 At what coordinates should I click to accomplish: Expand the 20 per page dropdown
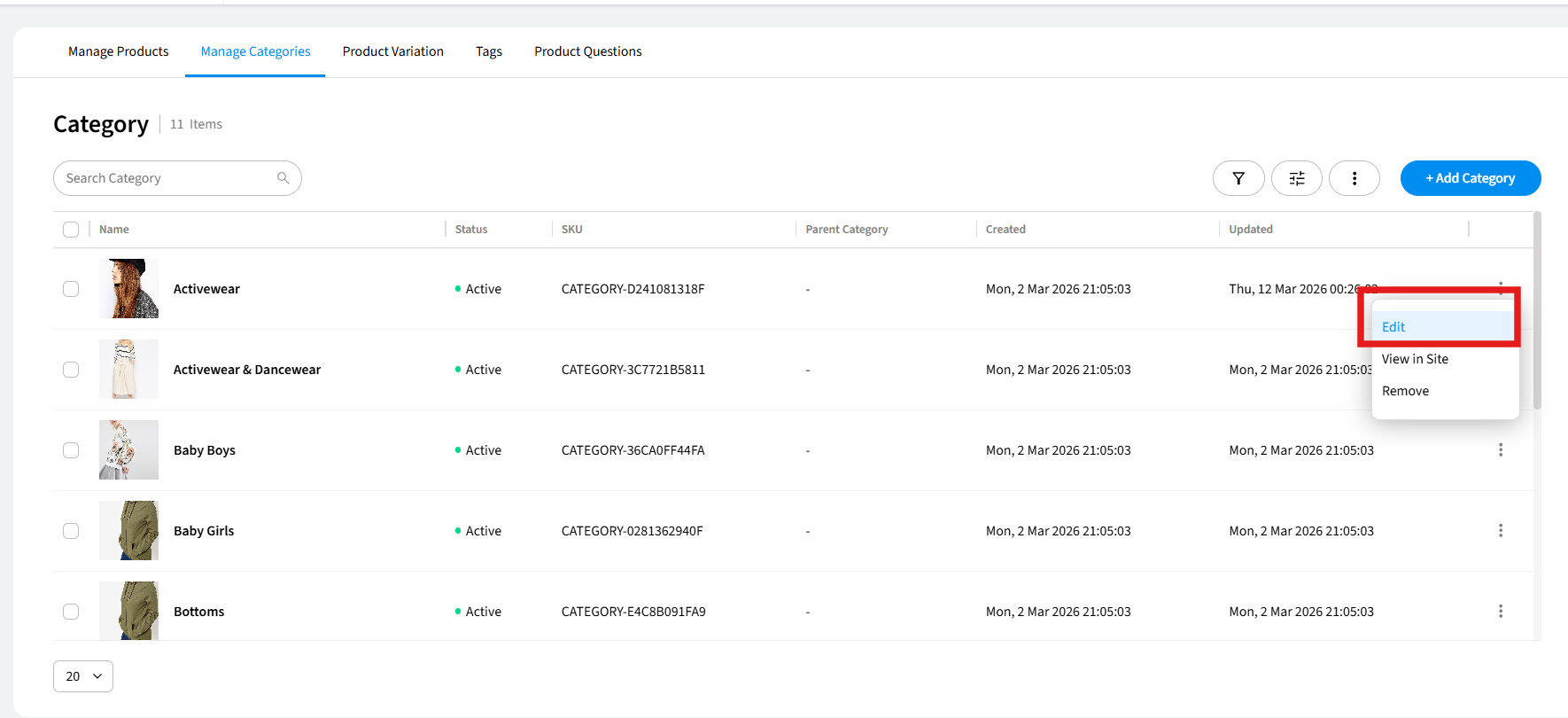coord(83,676)
